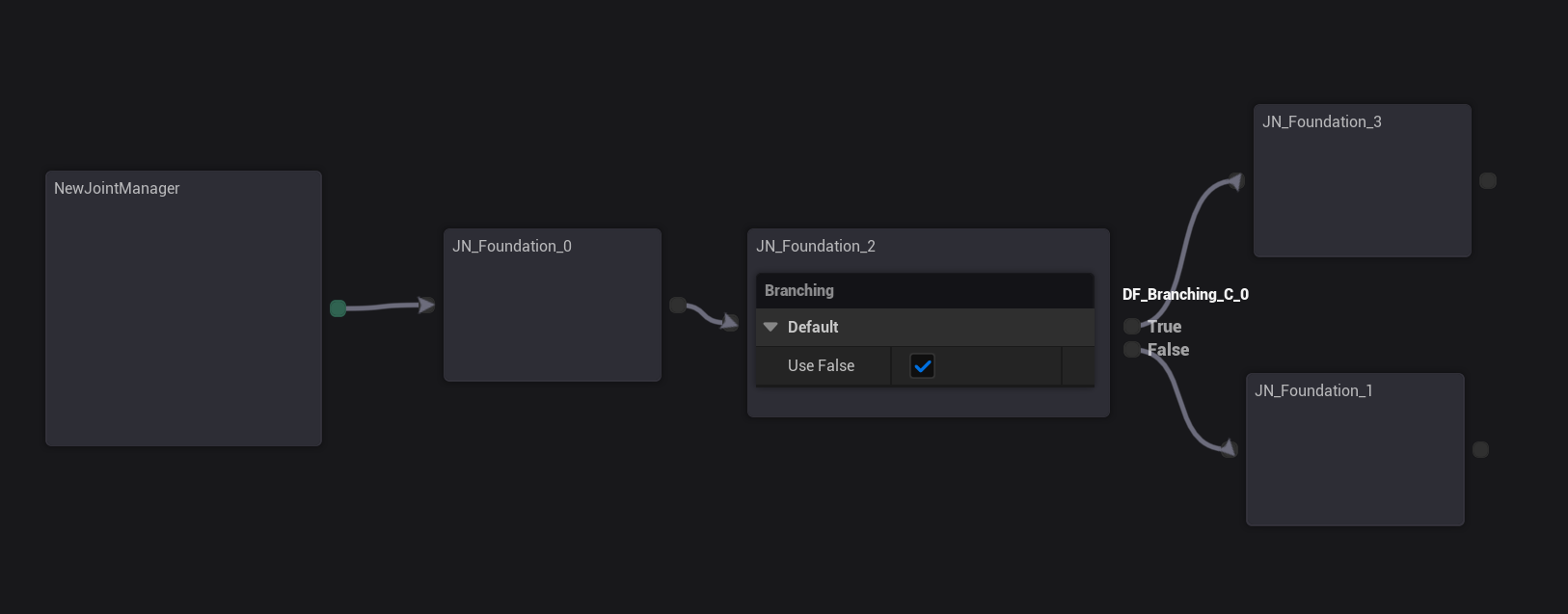Click the True output pin
This screenshot has width=1568, height=614.
(x=1131, y=327)
